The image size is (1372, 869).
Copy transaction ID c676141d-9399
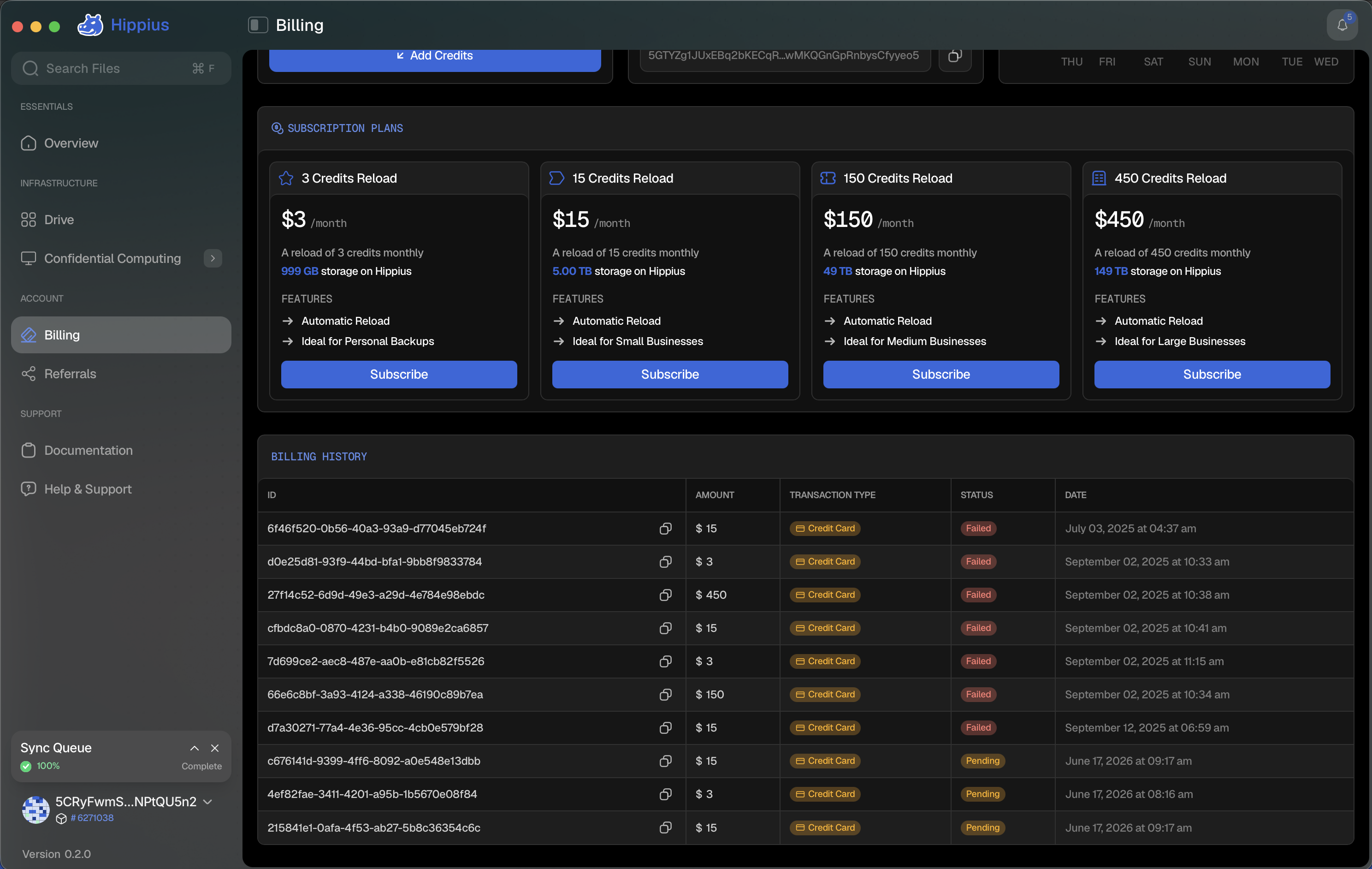pyautogui.click(x=665, y=761)
